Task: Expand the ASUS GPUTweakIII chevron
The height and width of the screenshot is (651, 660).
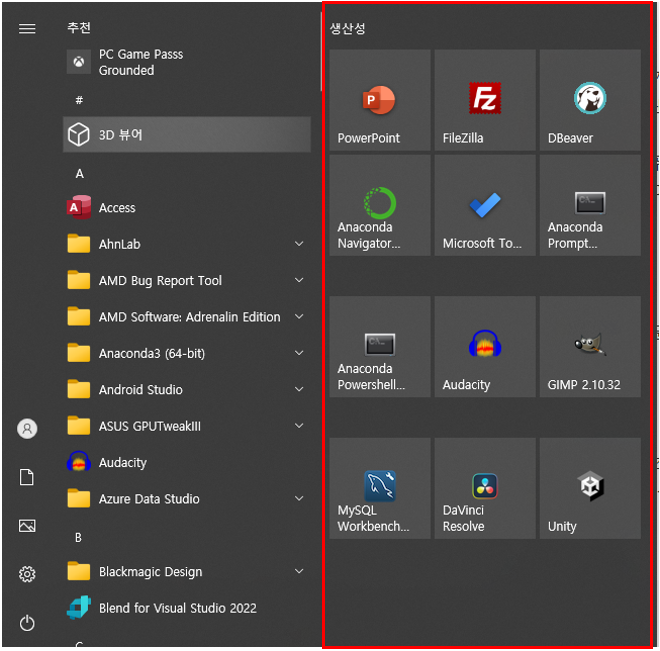Action: (x=299, y=426)
